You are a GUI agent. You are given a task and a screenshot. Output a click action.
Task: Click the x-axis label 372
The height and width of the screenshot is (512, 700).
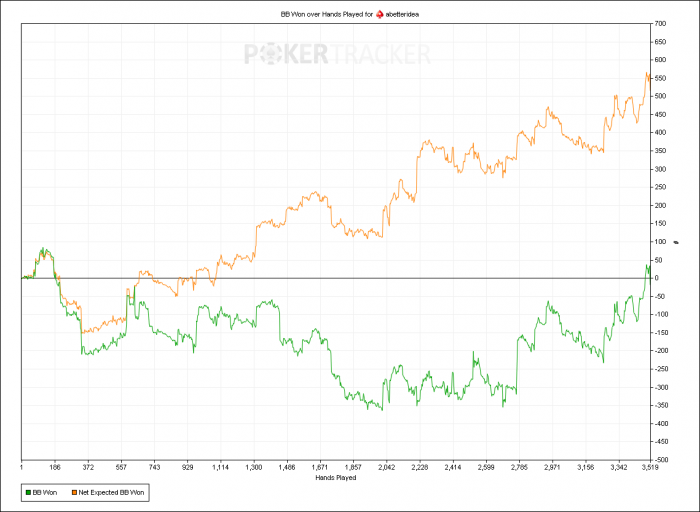tap(88, 467)
